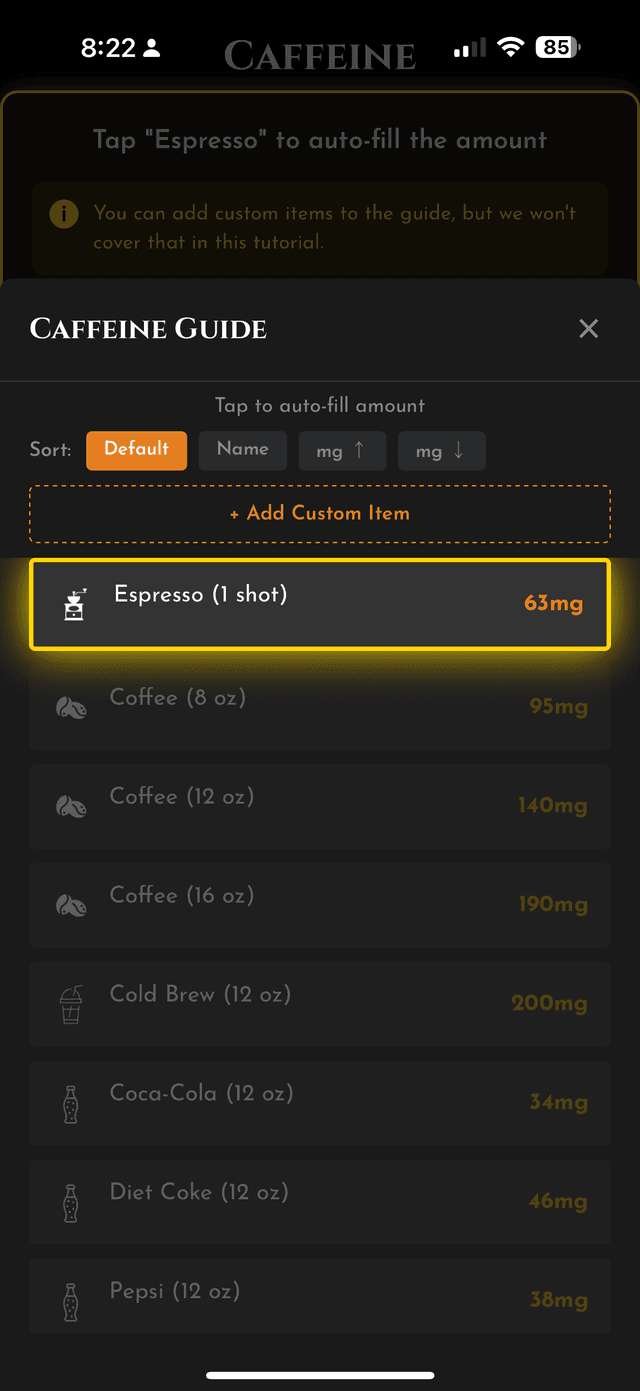Click the iced cup icon for Cold Brew
Image resolution: width=640 pixels, height=1391 pixels.
(70, 1002)
